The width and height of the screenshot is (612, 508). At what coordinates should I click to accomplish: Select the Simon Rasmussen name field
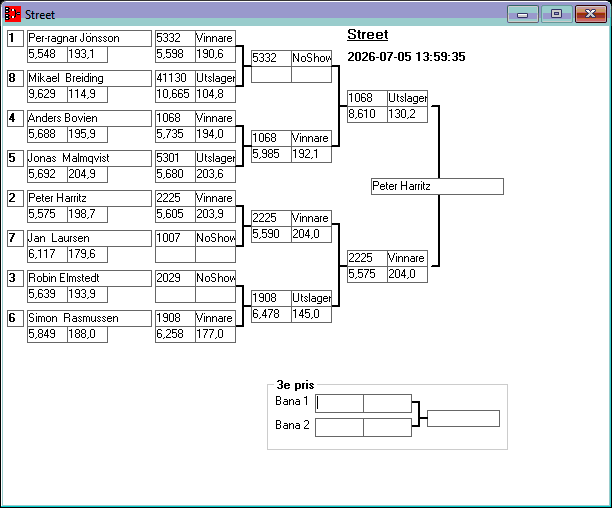(x=89, y=318)
